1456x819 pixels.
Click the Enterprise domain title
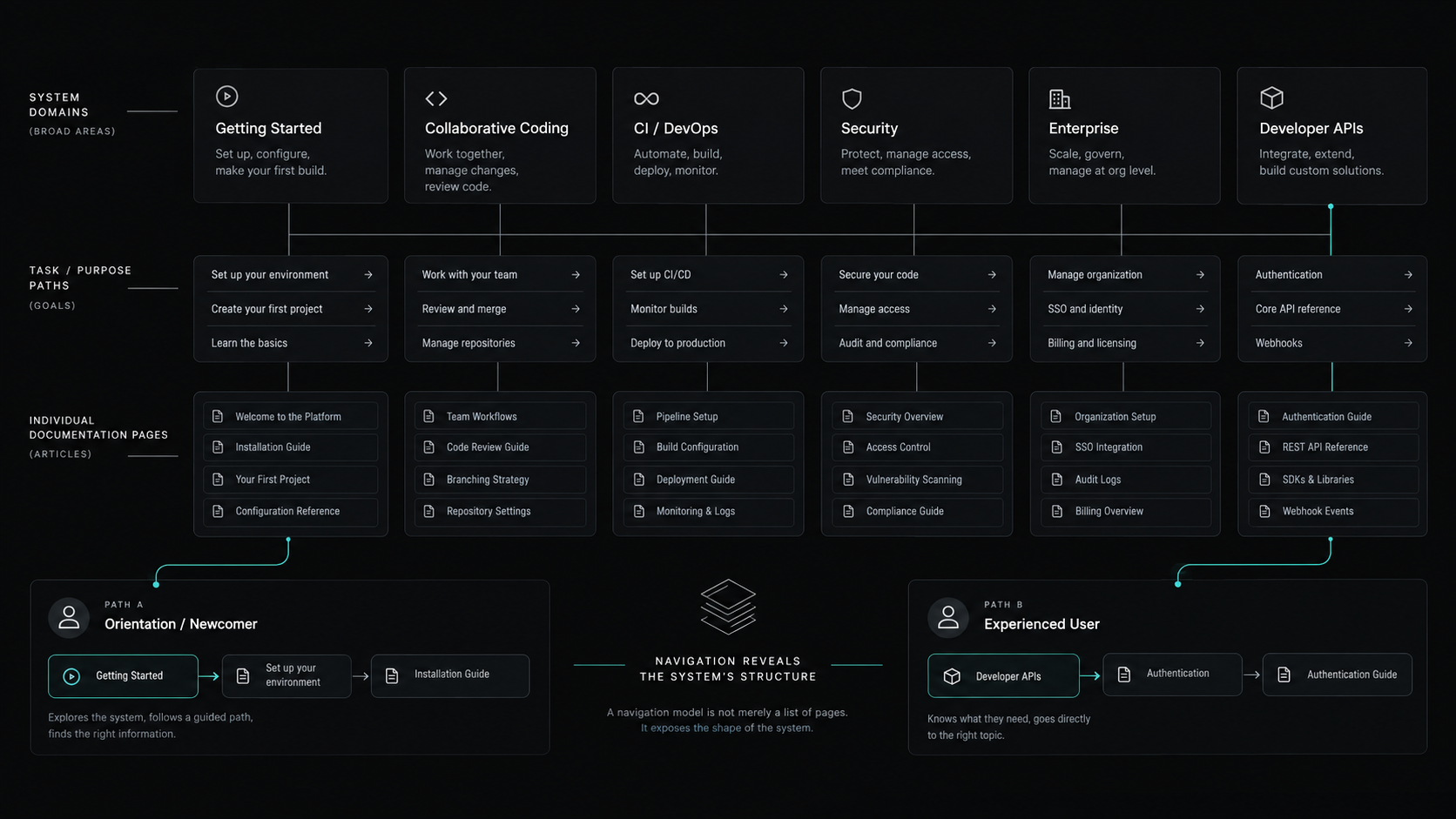click(1083, 128)
